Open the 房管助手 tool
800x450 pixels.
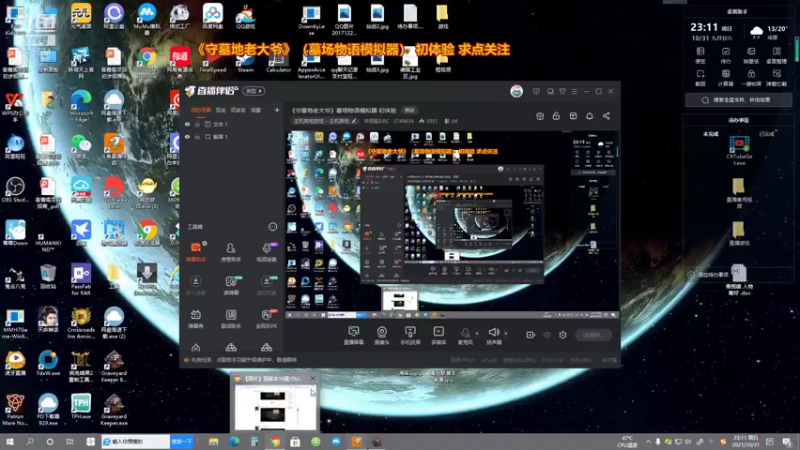pyautogui.click(x=231, y=252)
